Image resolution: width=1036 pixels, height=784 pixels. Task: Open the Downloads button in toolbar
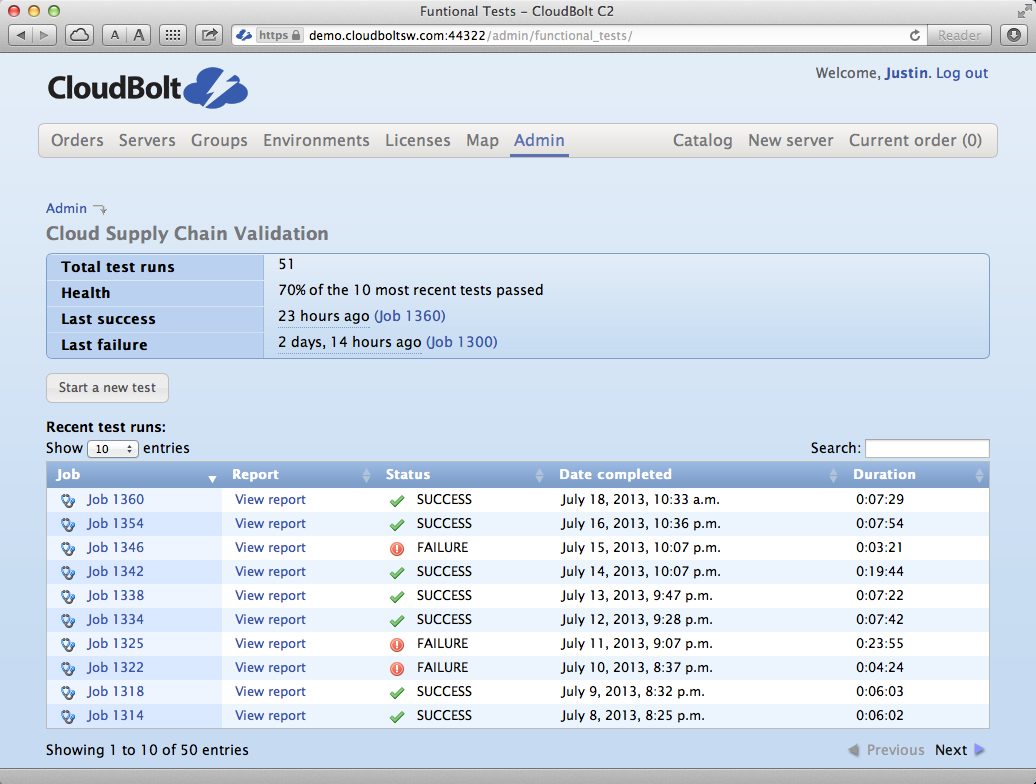pyautogui.click(x=1014, y=35)
